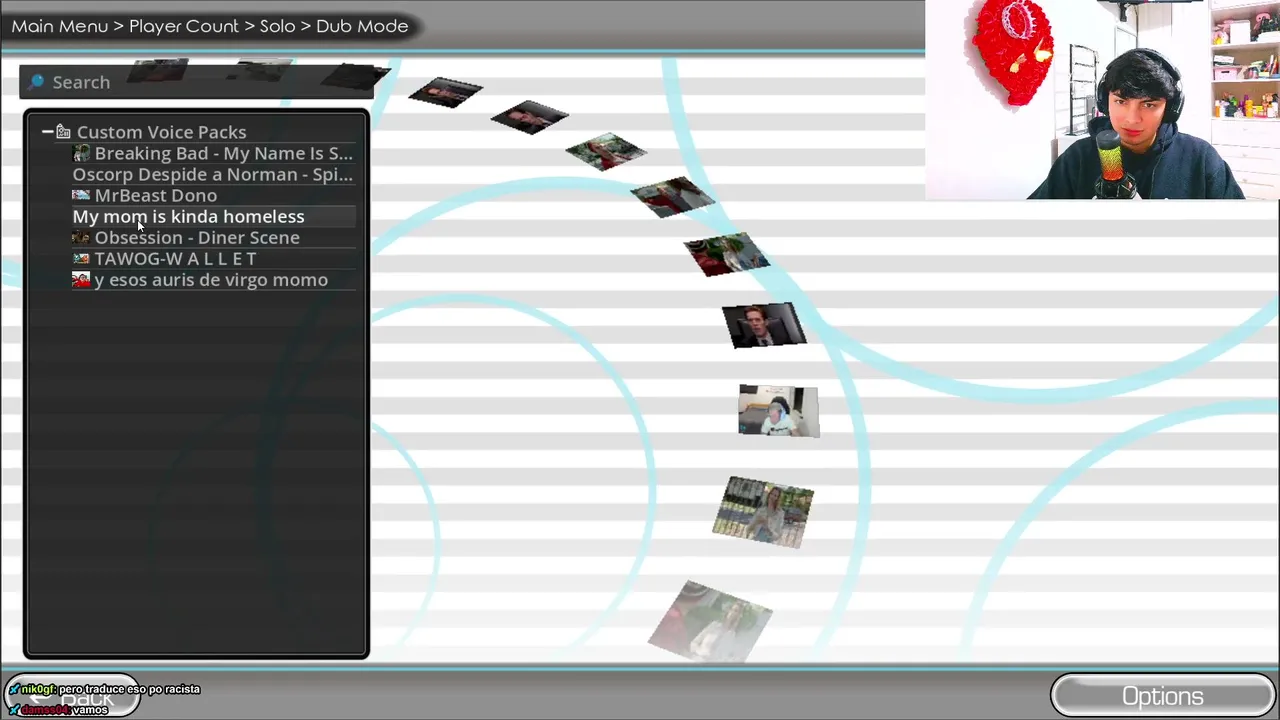Click the Custom Voice Packs folder icon
This screenshot has height=720, width=1280.
63,132
